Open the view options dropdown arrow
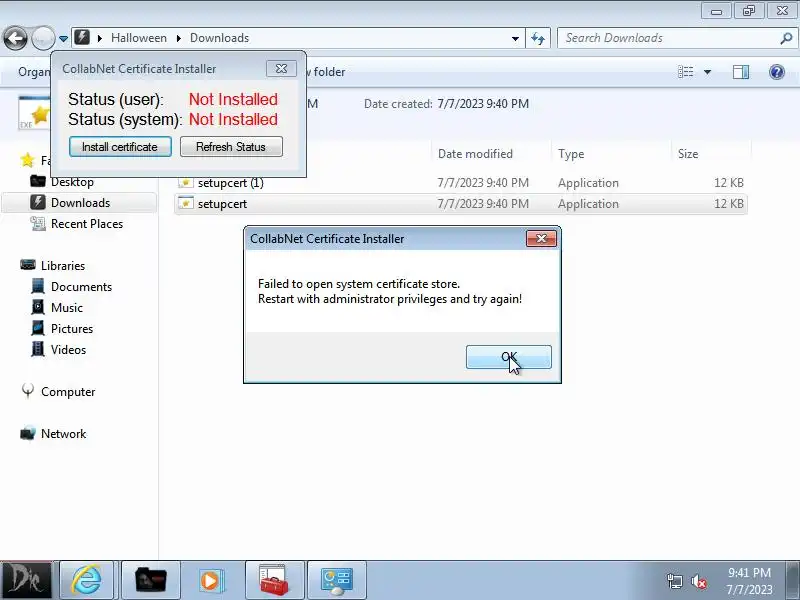This screenshot has height=600, width=800. coord(708,72)
